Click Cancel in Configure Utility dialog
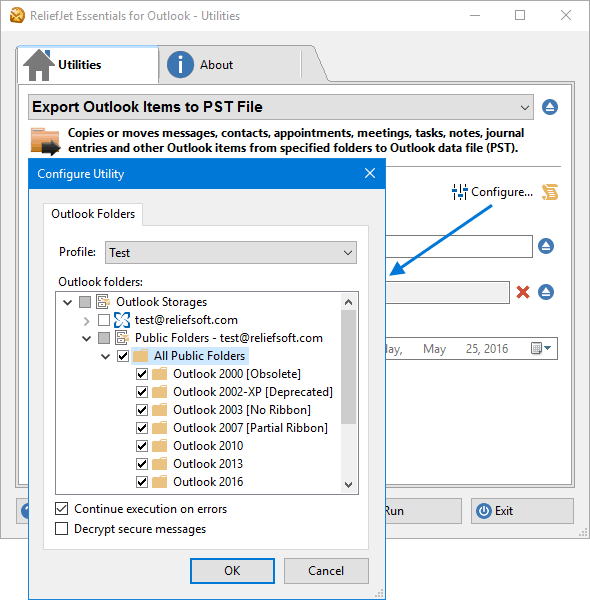This screenshot has width=590, height=600. click(x=326, y=571)
